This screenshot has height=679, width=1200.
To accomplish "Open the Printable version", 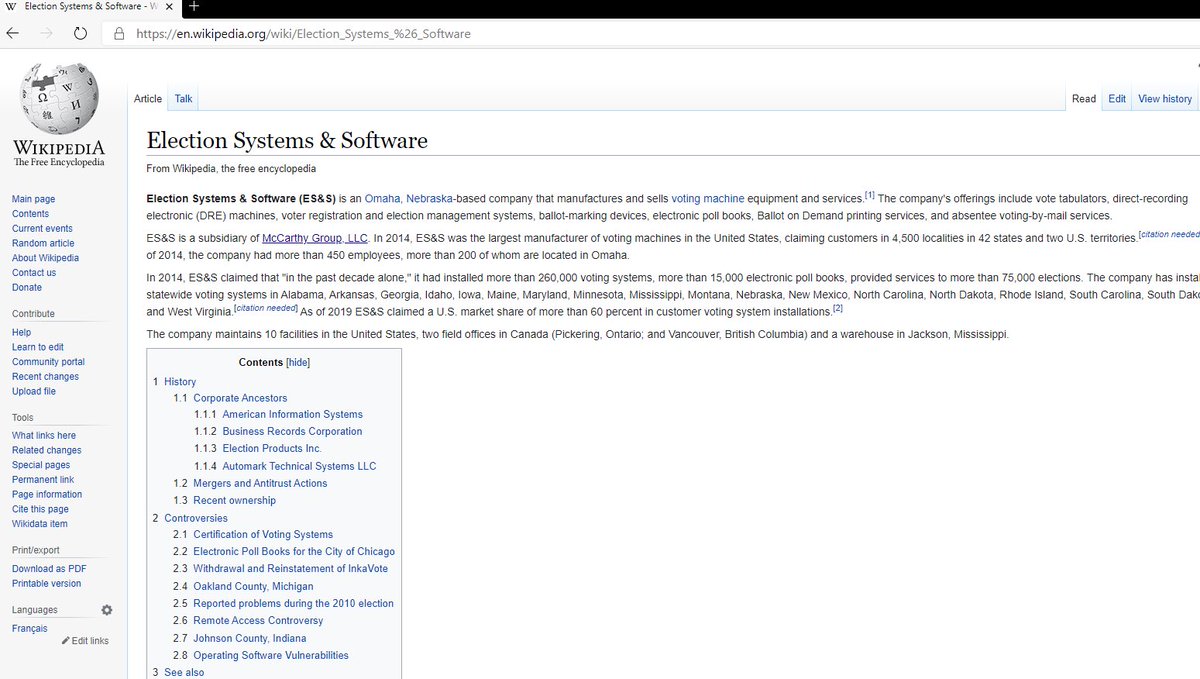I will (x=47, y=583).
